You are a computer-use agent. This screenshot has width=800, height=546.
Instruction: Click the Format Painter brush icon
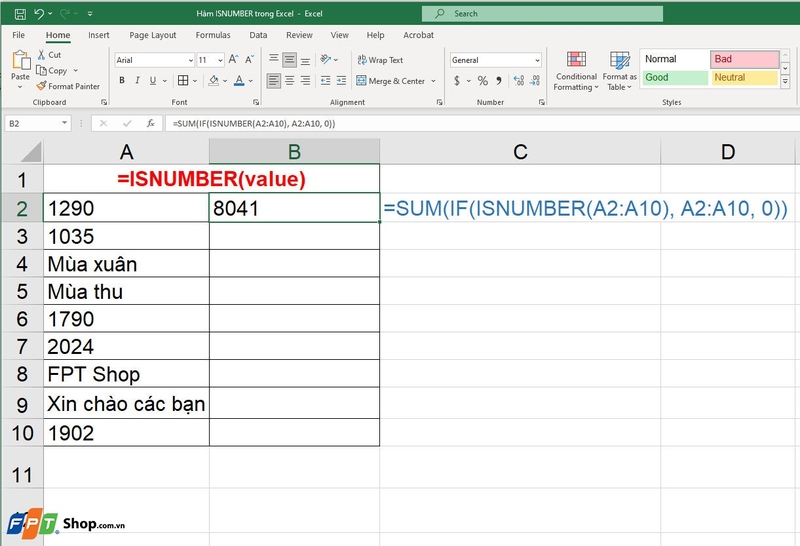click(x=41, y=86)
